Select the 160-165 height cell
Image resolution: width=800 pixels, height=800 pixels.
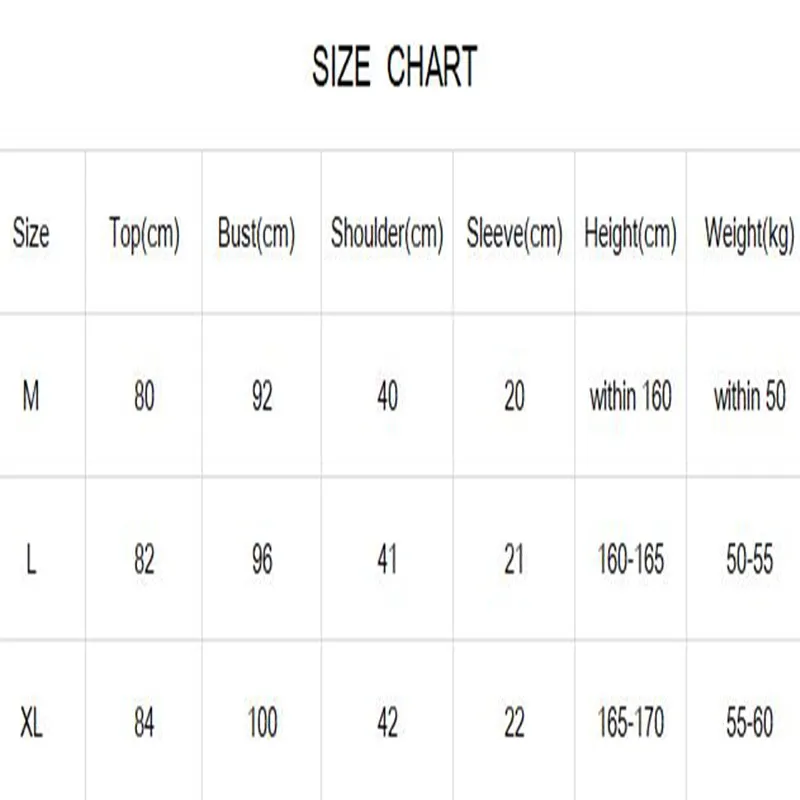tap(630, 560)
